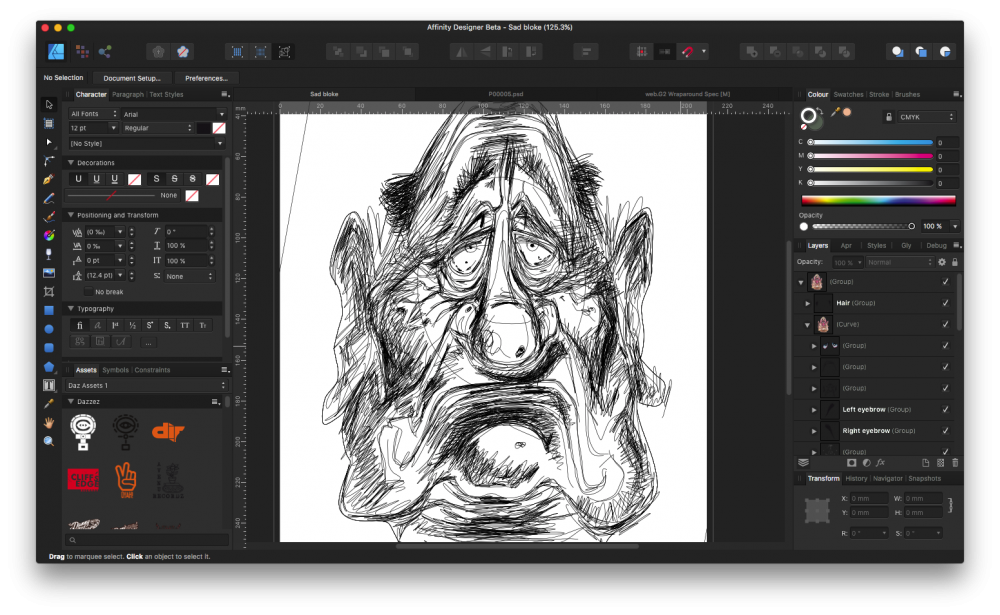Select the Colour Picker tool

click(48, 402)
